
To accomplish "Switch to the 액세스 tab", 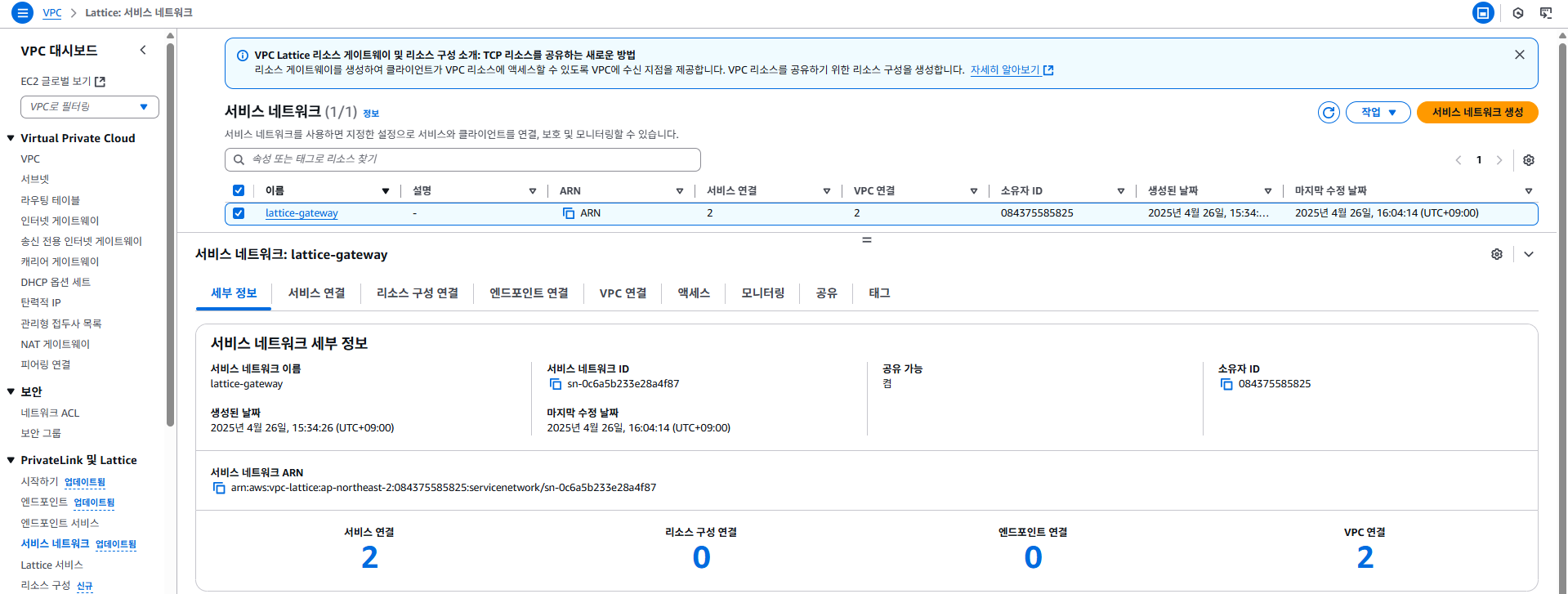I will (x=694, y=293).
